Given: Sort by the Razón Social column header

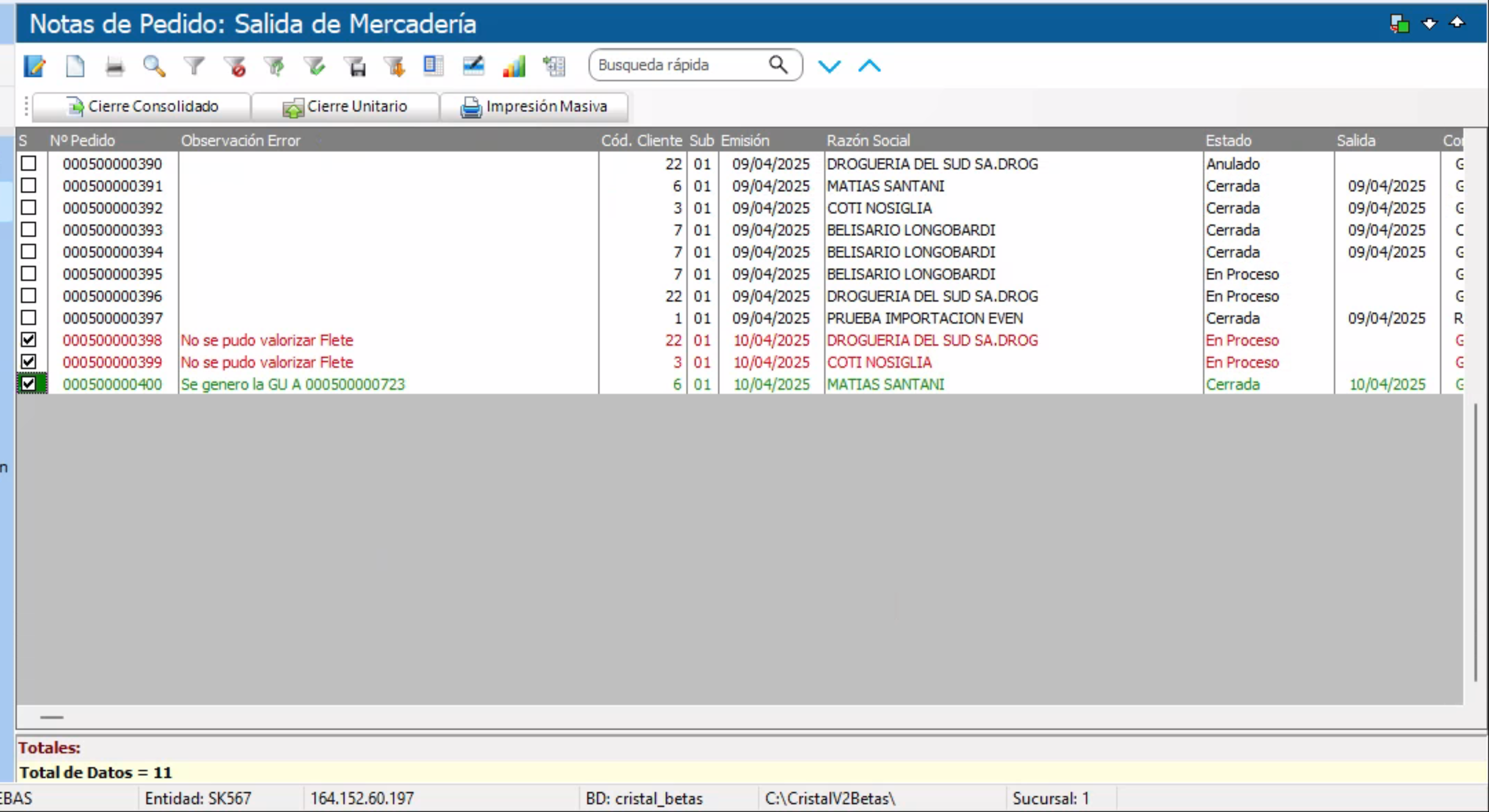Looking at the screenshot, I should [x=867, y=140].
